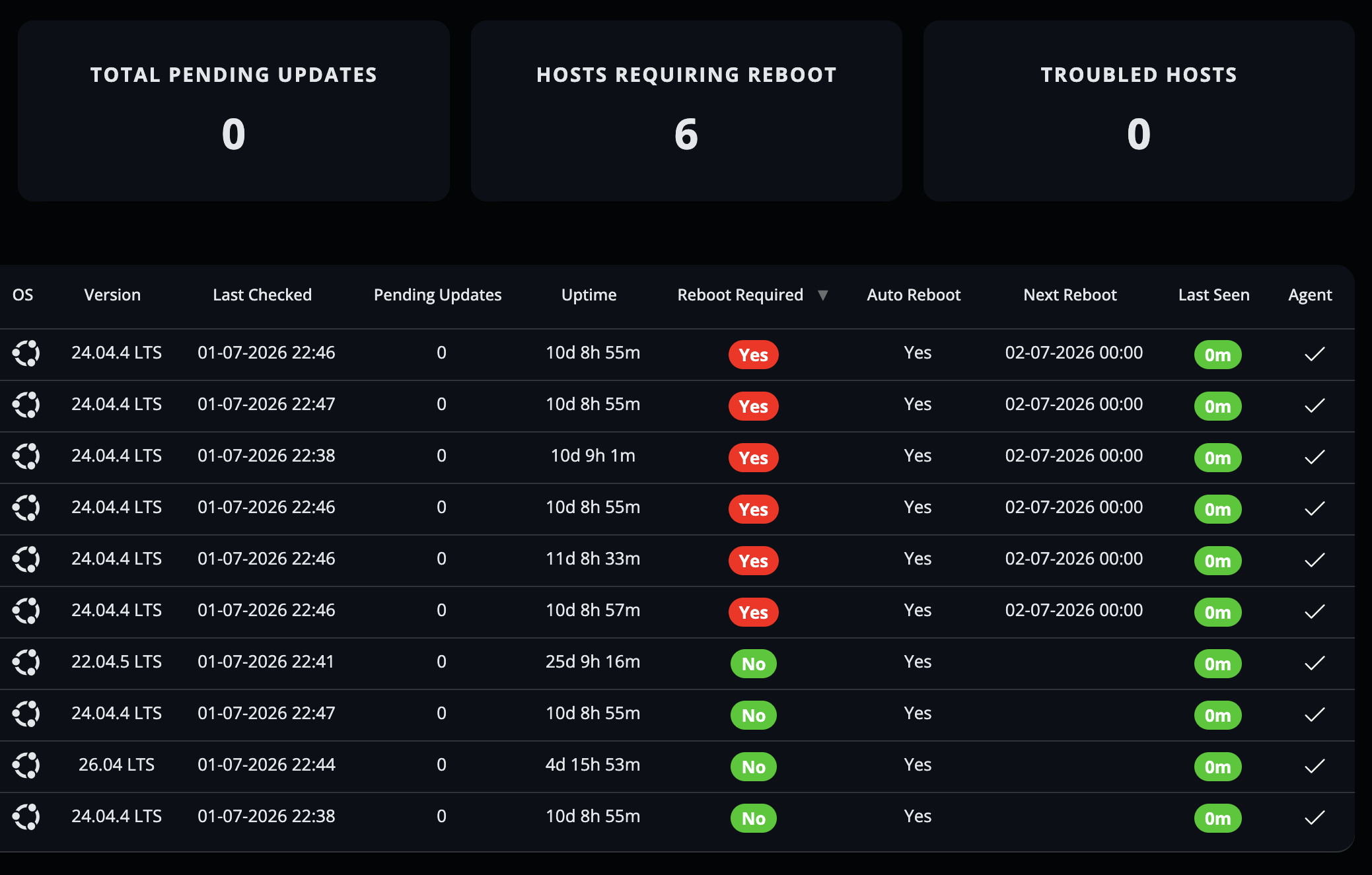Click the Ubuntu icon in the 10d 9h 1m row
Screen dimensions: 1372x875
pos(26,456)
